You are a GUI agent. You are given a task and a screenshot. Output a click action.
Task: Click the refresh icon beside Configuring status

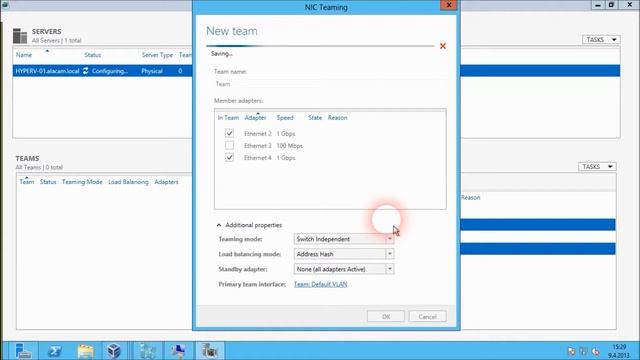[86, 71]
